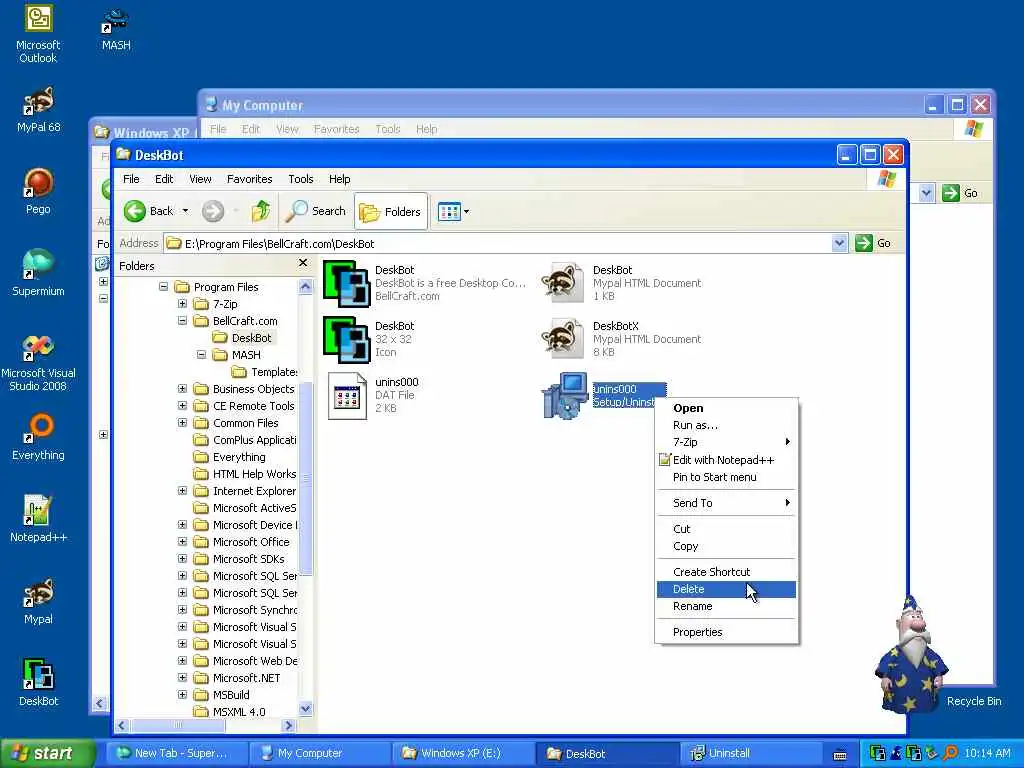Open the Help menu in DeskBot
This screenshot has width=1024, height=768.
(x=339, y=179)
